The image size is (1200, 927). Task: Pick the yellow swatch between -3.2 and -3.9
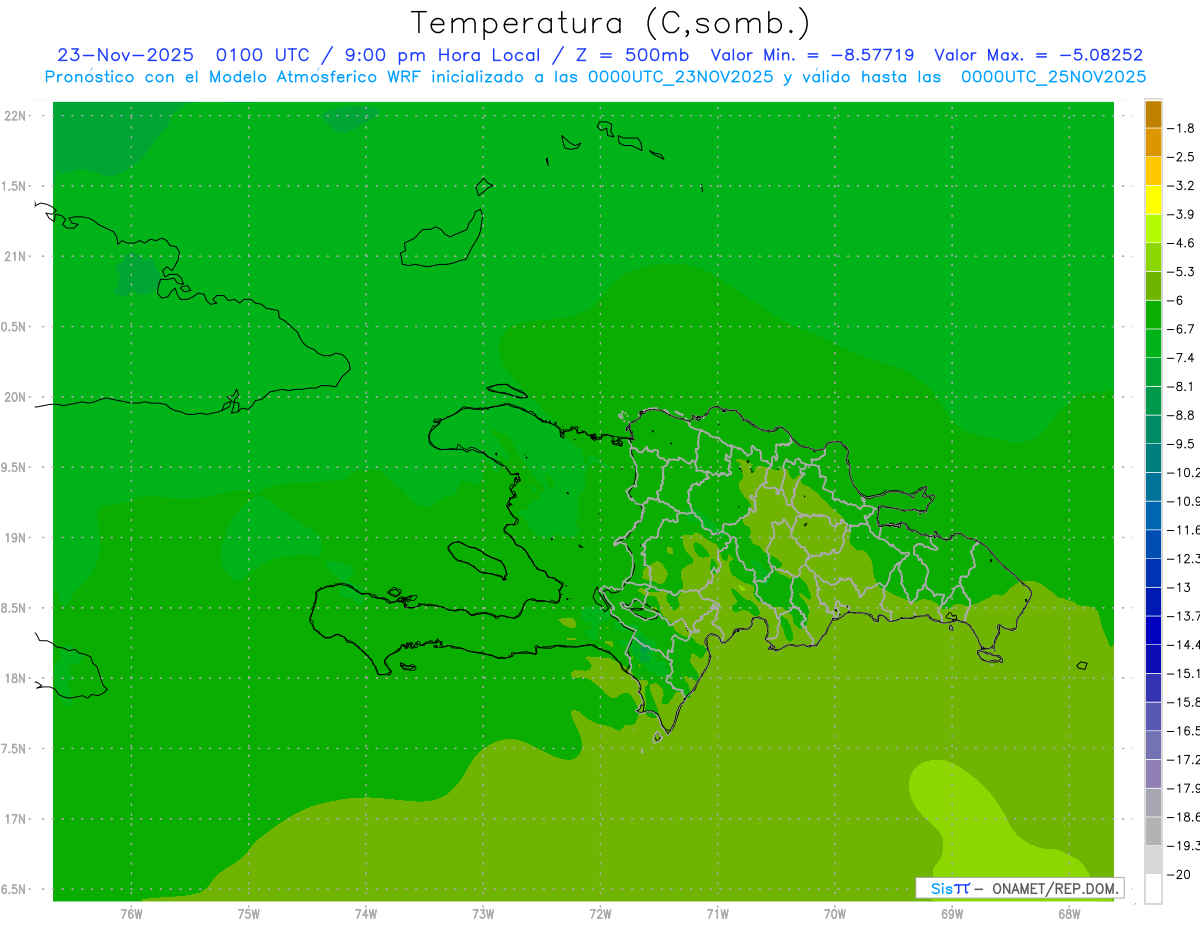1153,200
